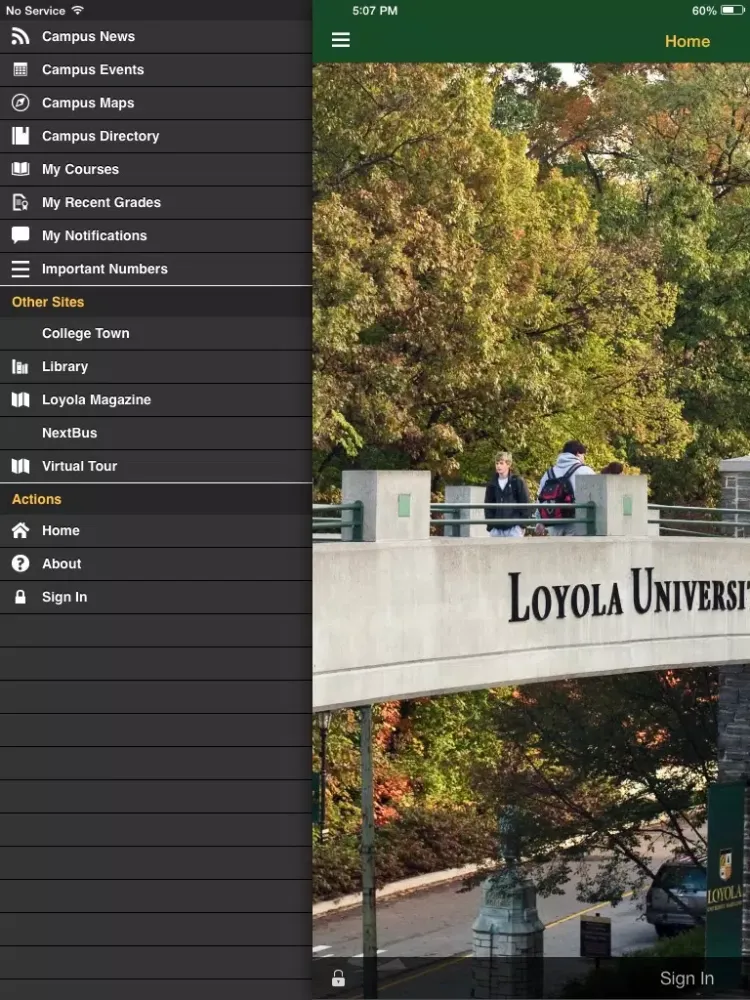The height and width of the screenshot is (1000, 750).
Task: Tap the battery indicator in status bar
Action: [732, 10]
